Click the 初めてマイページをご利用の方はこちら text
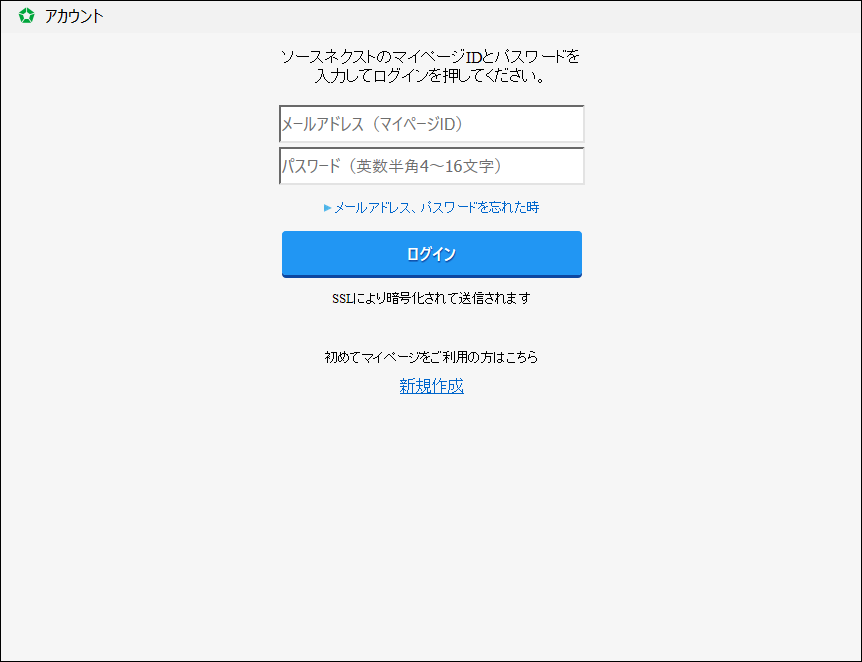 tap(432, 357)
